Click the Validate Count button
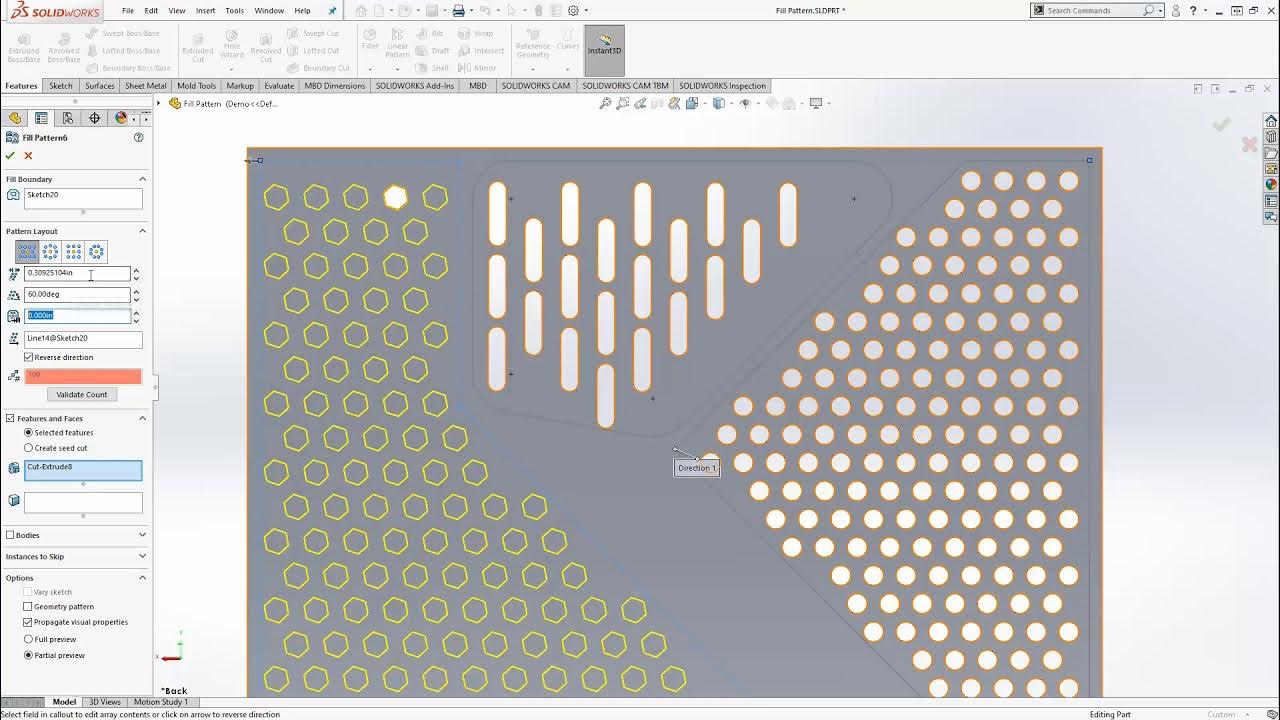Image resolution: width=1280 pixels, height=720 pixels. (82, 394)
